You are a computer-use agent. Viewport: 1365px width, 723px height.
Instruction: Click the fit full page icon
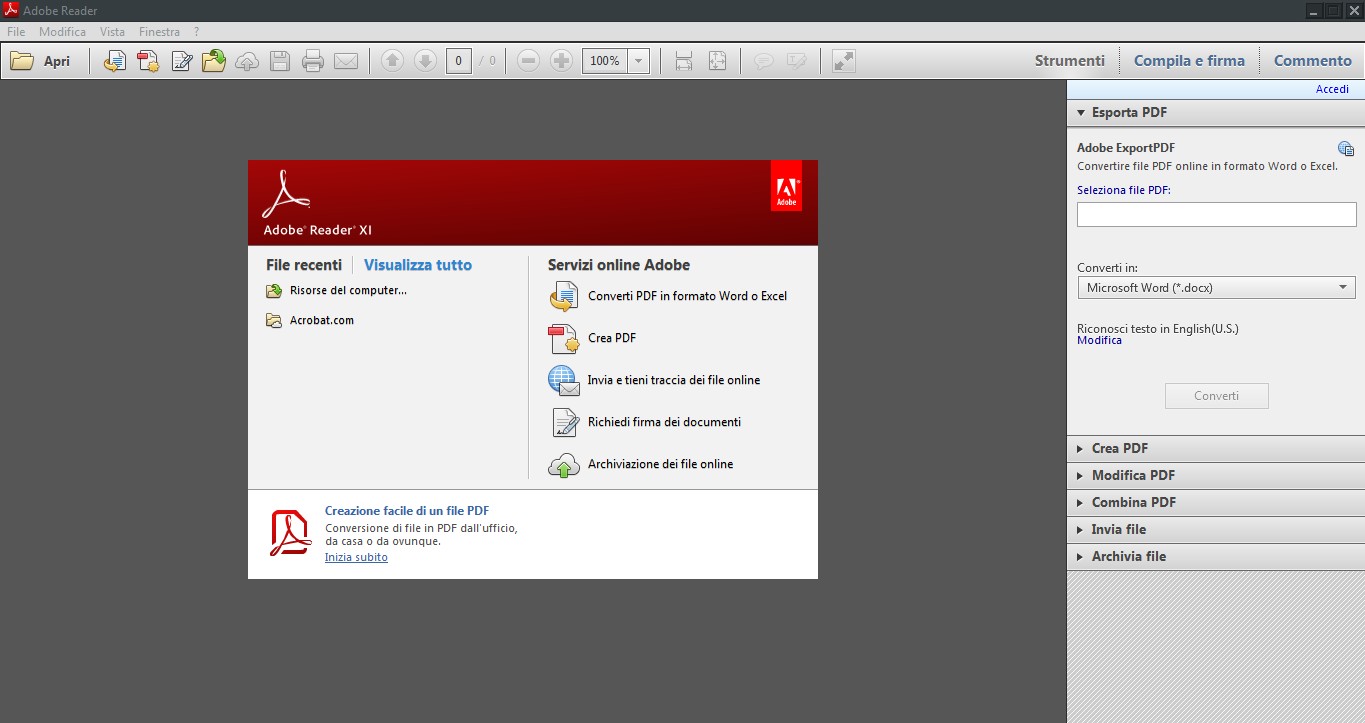(717, 61)
